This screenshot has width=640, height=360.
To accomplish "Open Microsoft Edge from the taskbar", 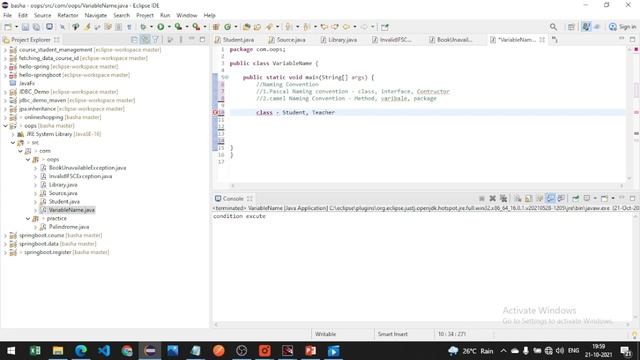I will tap(81, 351).
